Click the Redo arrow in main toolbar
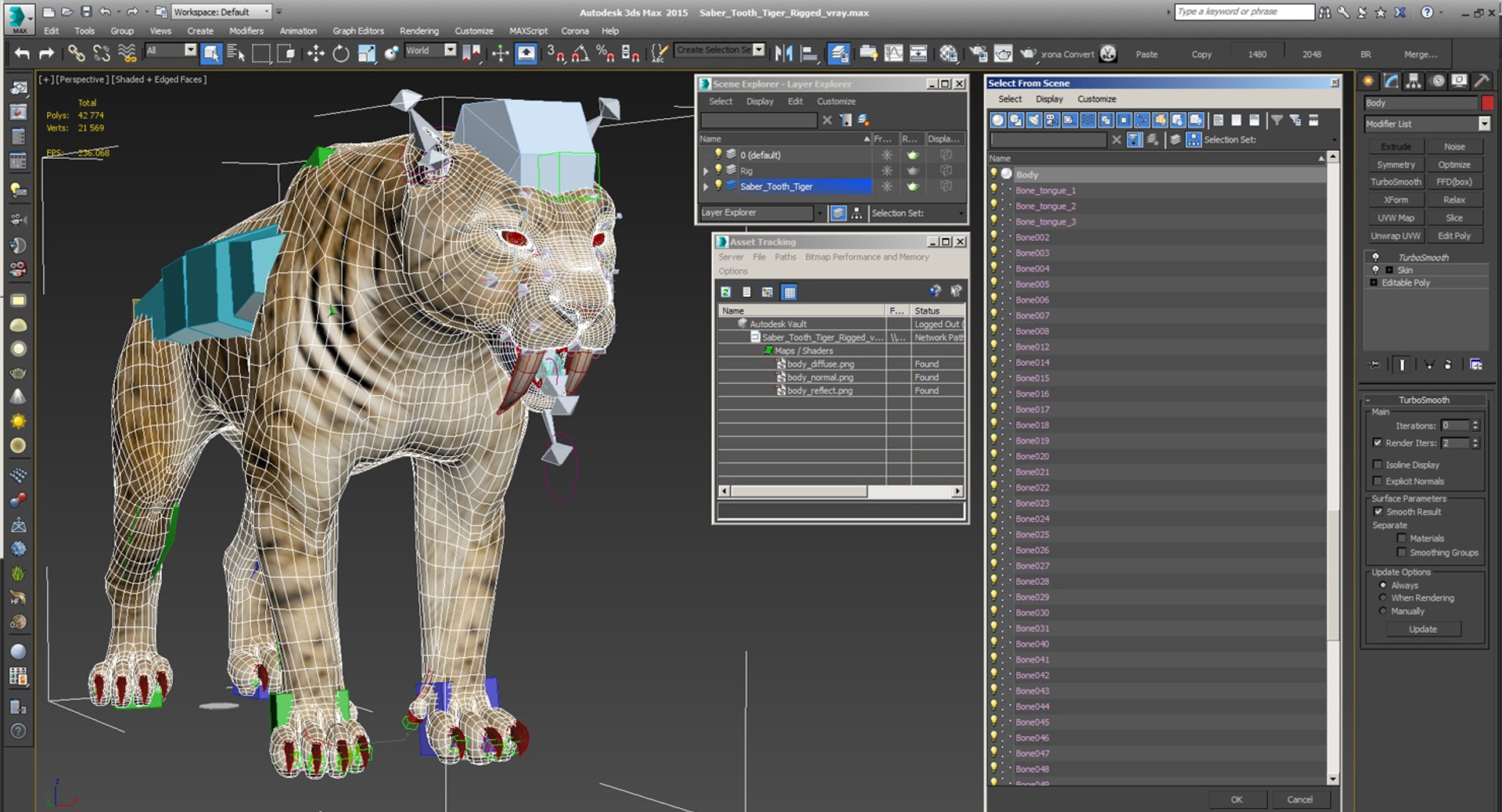The image size is (1502, 812). [47, 53]
